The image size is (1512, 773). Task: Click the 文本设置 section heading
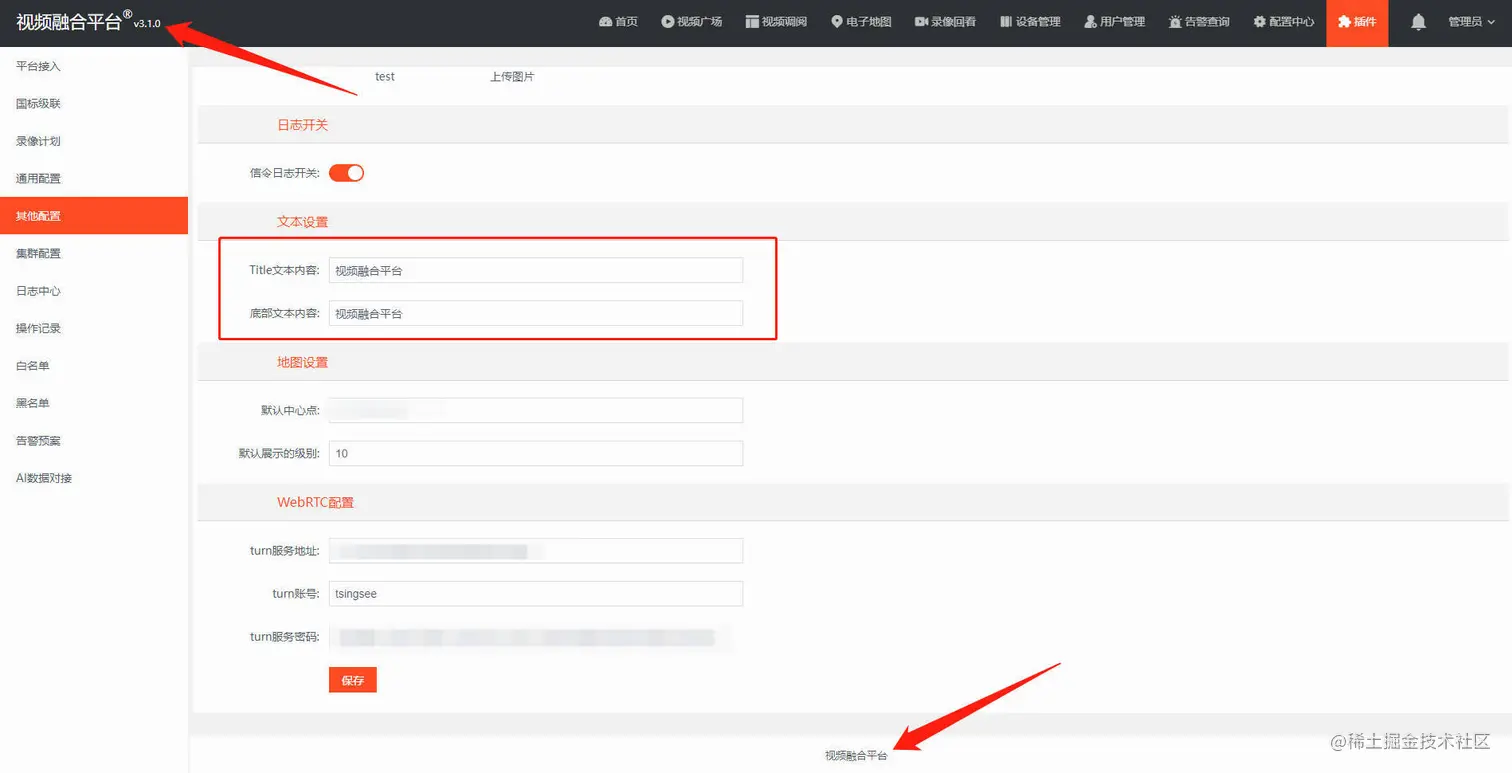click(302, 222)
